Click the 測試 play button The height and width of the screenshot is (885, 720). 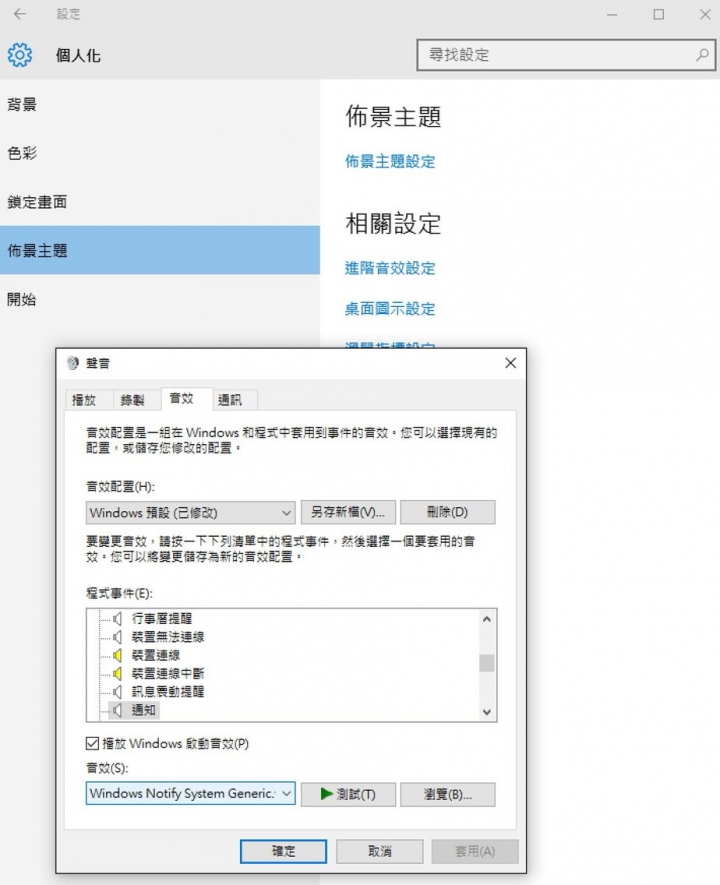pos(348,794)
